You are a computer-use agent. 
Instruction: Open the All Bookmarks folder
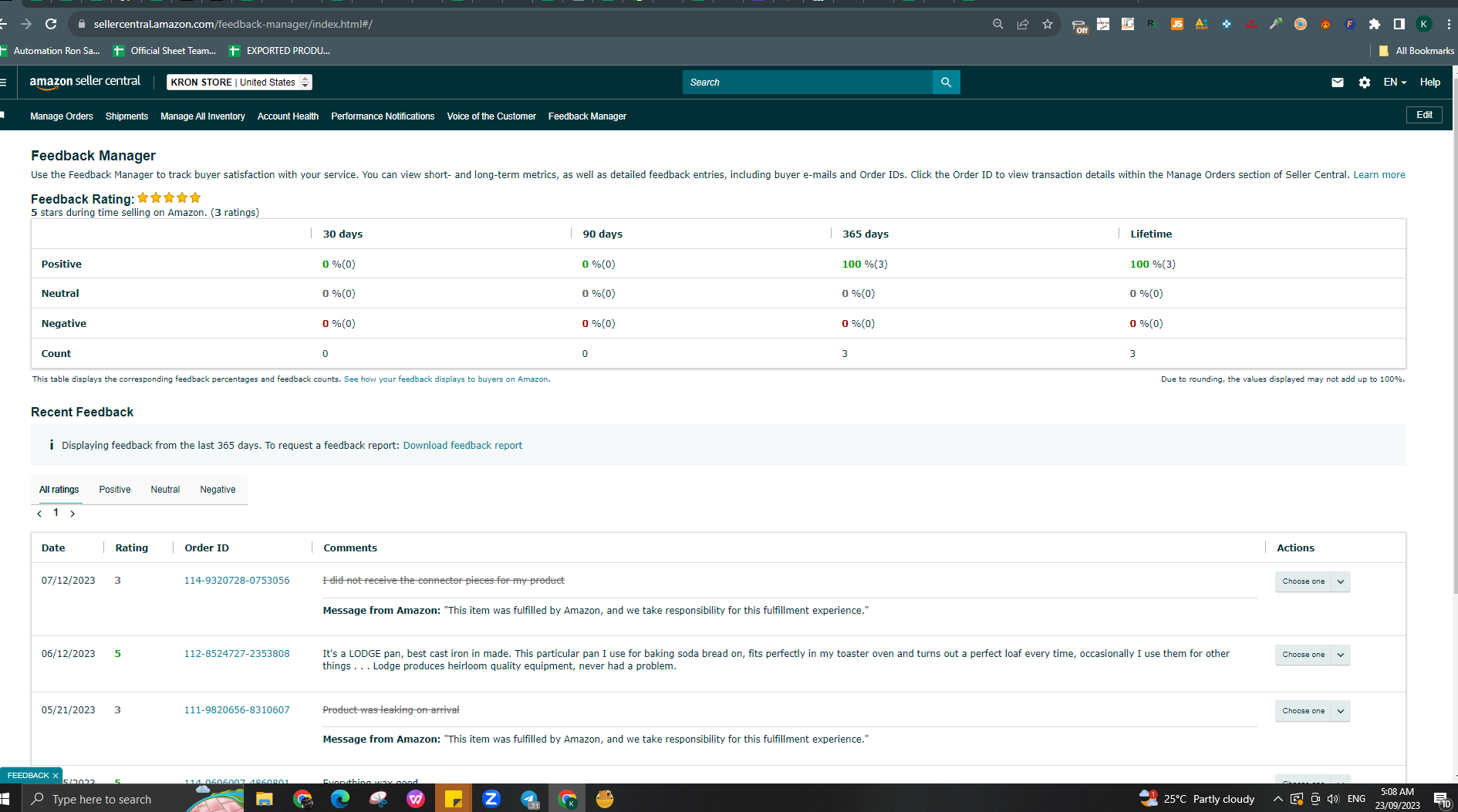coord(1416,51)
